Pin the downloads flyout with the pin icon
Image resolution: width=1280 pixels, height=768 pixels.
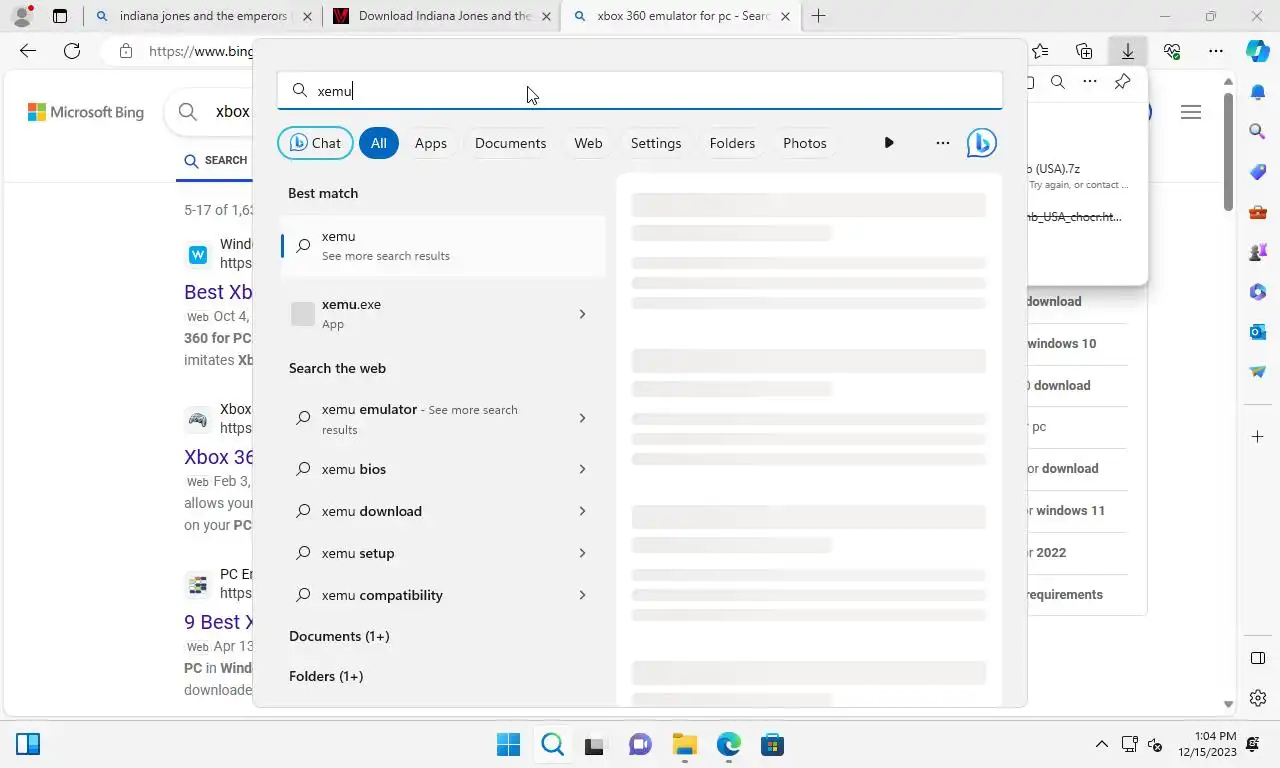click(x=1122, y=82)
